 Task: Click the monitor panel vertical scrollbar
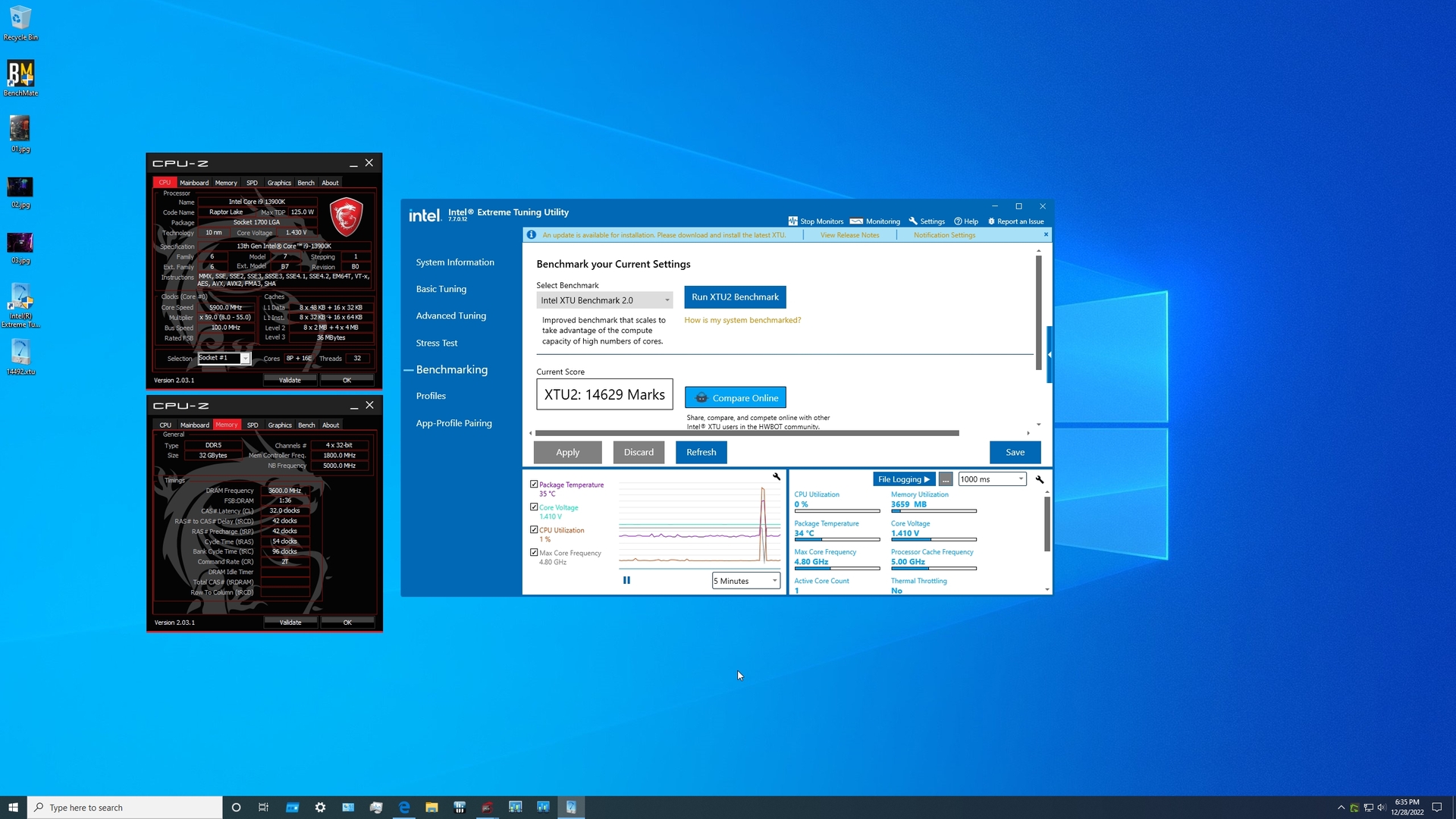tap(1047, 523)
